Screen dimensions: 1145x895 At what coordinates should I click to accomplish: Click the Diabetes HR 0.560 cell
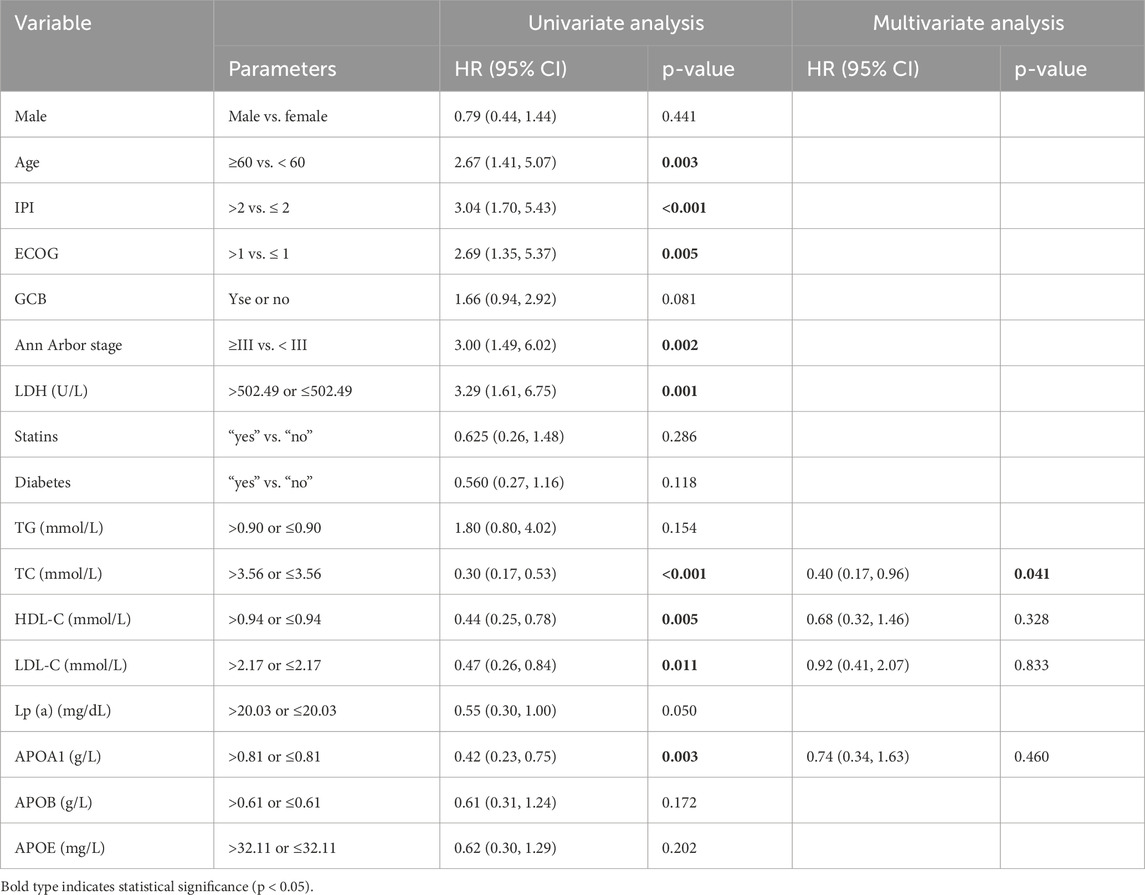click(508, 481)
